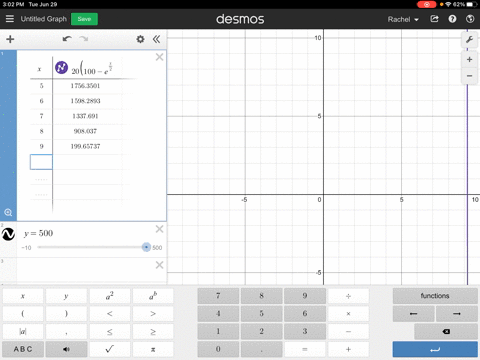Open the hamburger menu
The width and height of the screenshot is (480, 360).
click(x=10, y=19)
